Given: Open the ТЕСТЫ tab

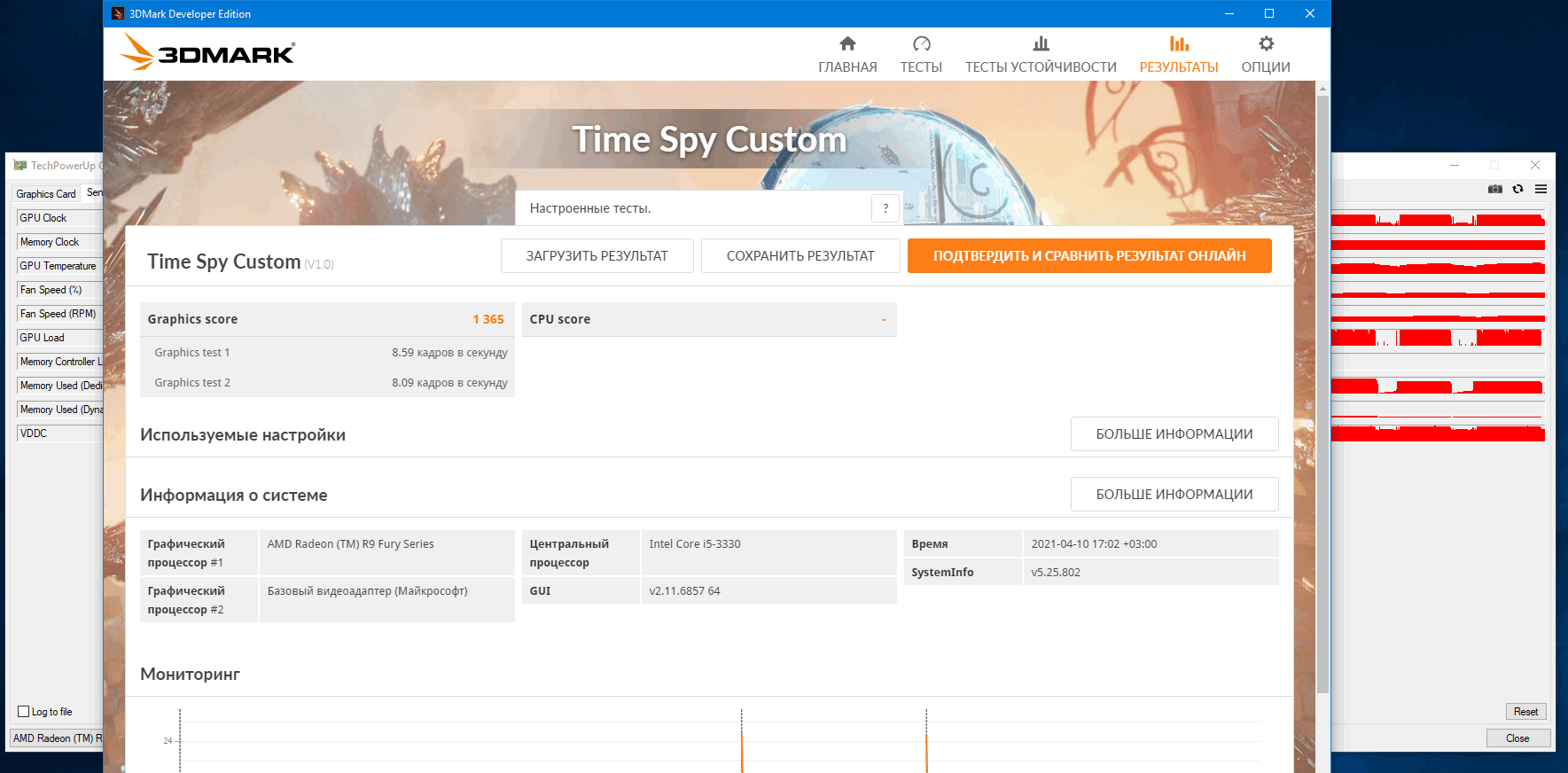Looking at the screenshot, I should click(921, 55).
